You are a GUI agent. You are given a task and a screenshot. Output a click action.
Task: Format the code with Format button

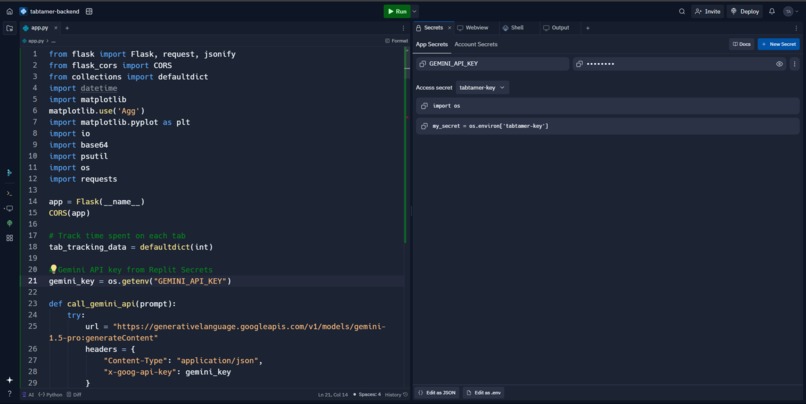click(x=396, y=41)
